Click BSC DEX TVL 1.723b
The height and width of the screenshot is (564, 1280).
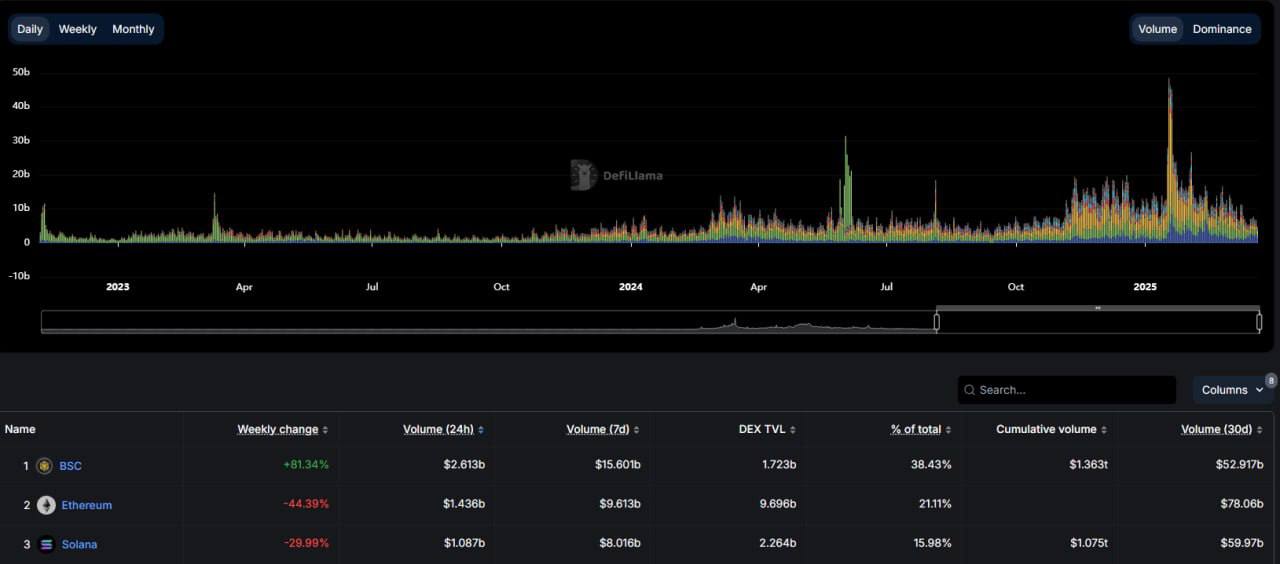777,465
